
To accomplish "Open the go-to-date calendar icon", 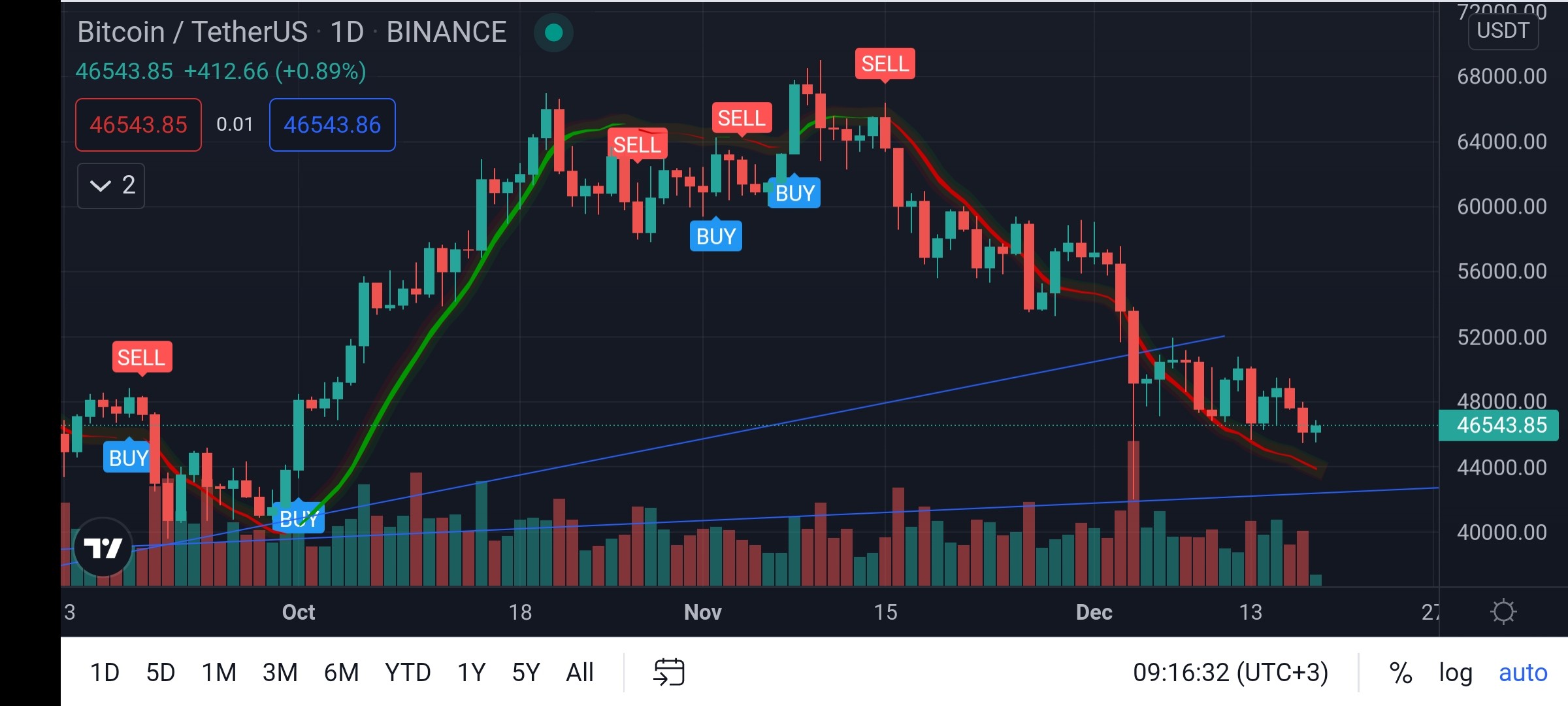I will (669, 672).
